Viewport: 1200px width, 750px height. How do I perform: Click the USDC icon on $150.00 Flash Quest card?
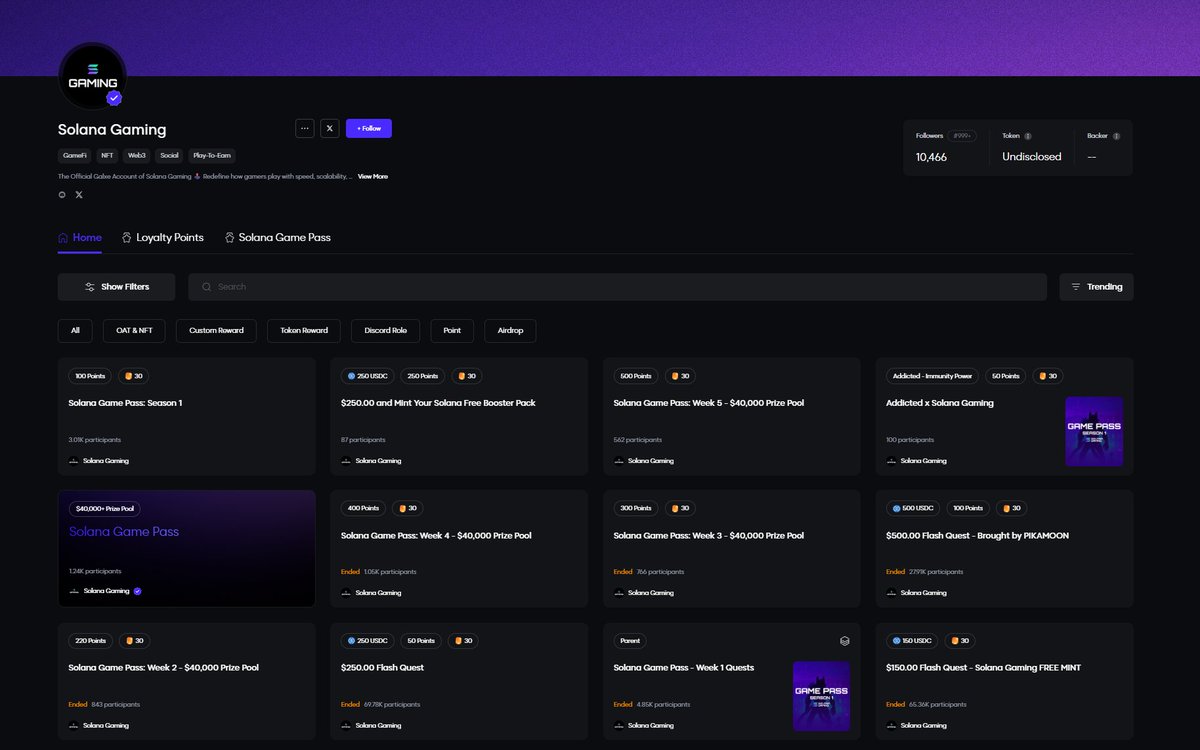897,640
